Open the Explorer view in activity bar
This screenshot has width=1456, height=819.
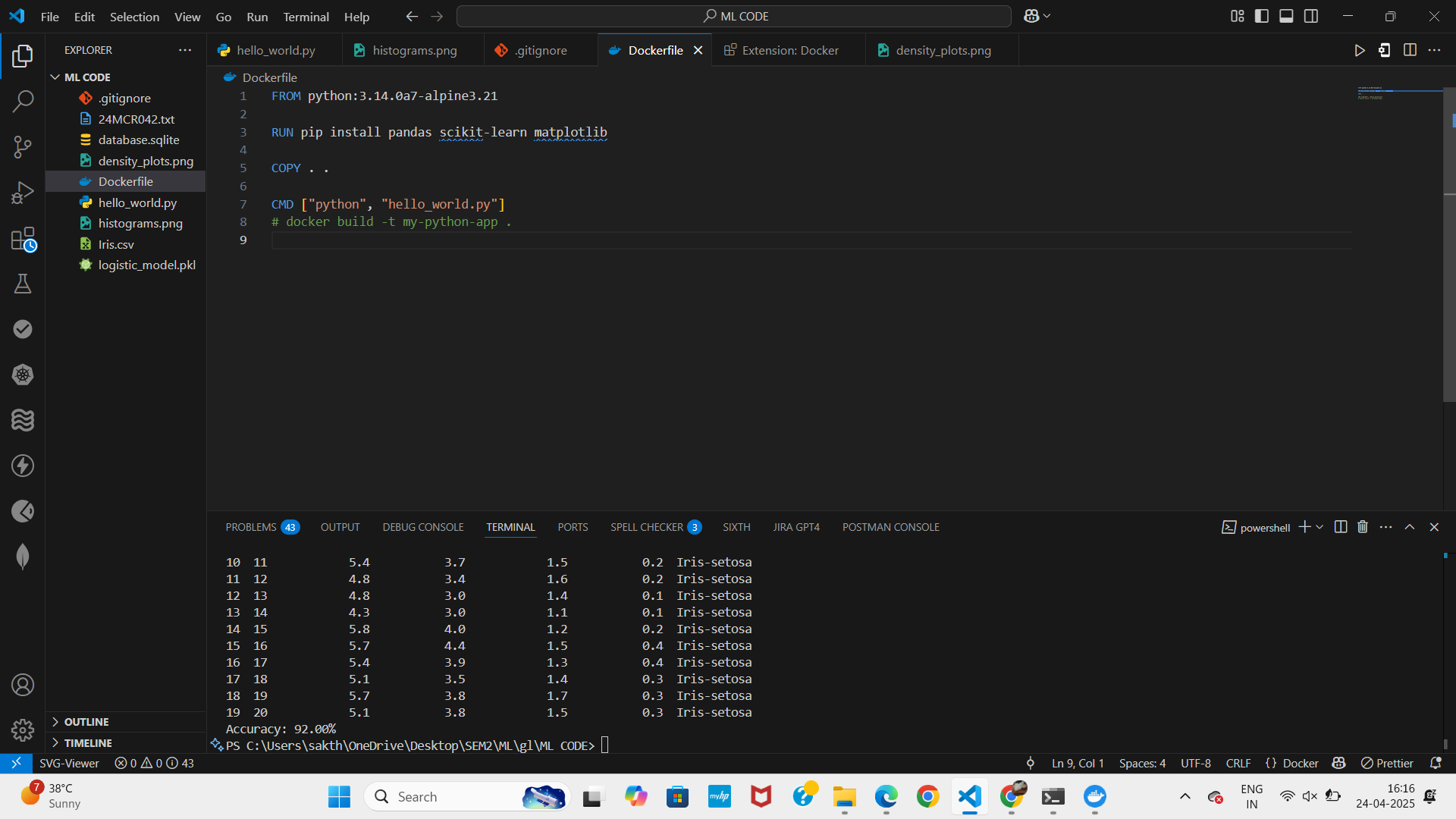[x=23, y=55]
